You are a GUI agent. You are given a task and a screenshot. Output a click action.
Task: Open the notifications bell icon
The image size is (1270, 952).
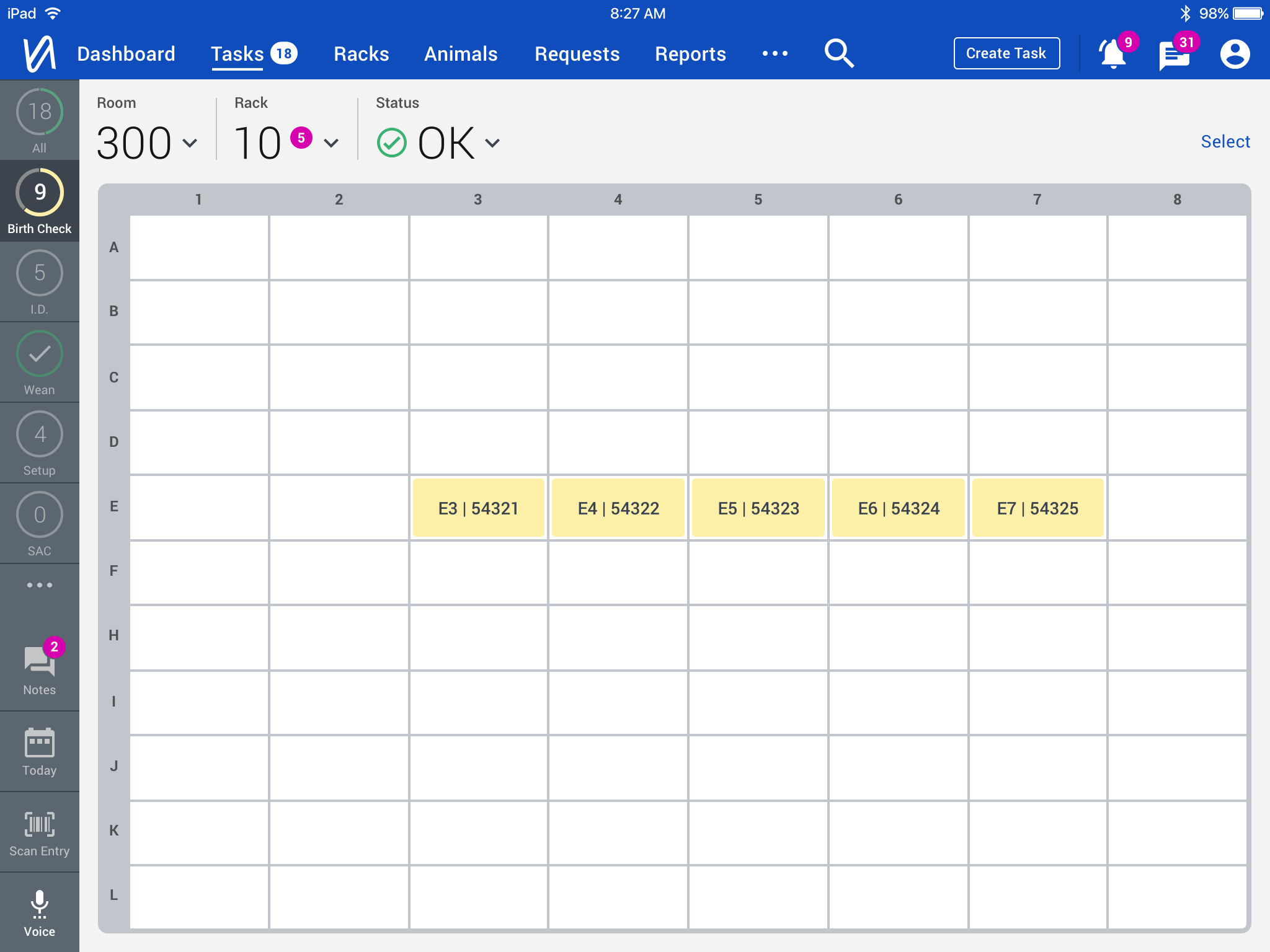point(1113,54)
